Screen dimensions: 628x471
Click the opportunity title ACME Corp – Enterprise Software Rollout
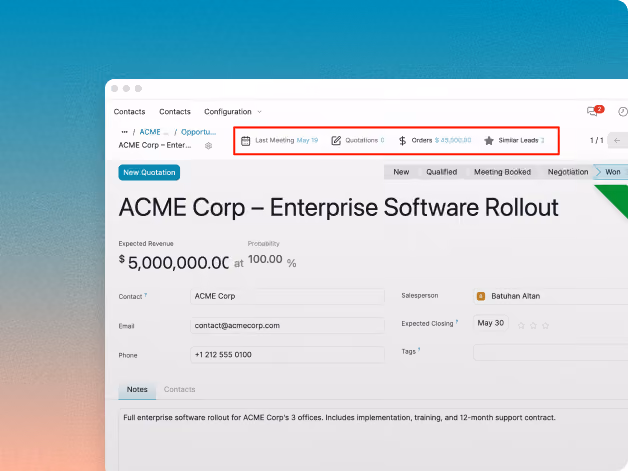[x=338, y=207]
